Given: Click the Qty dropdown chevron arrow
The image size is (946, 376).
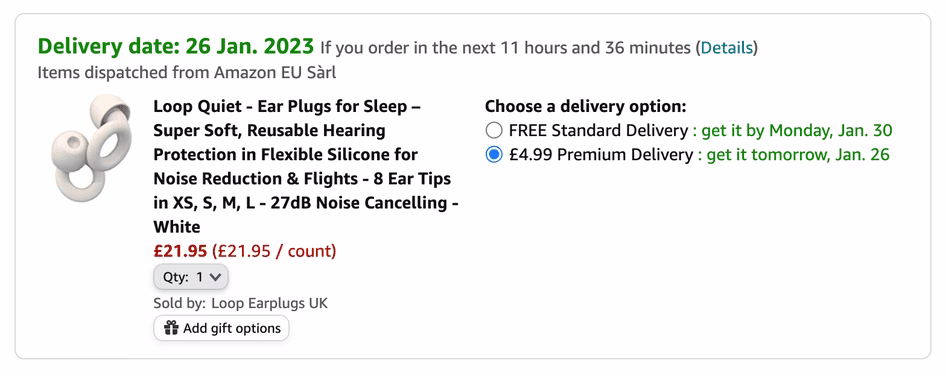Looking at the screenshot, I should pos(217,278).
